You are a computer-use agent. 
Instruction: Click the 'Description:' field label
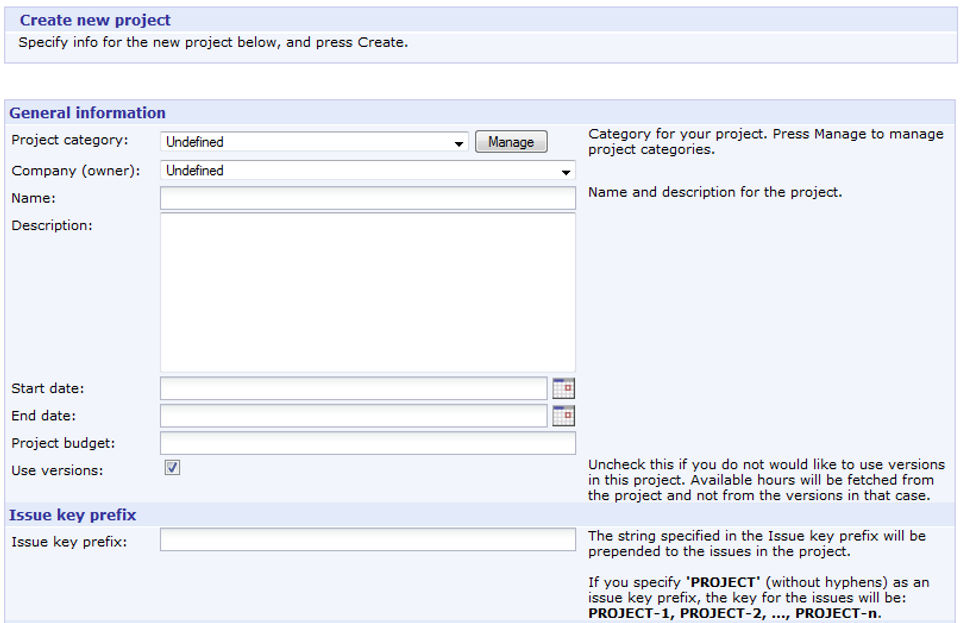52,225
